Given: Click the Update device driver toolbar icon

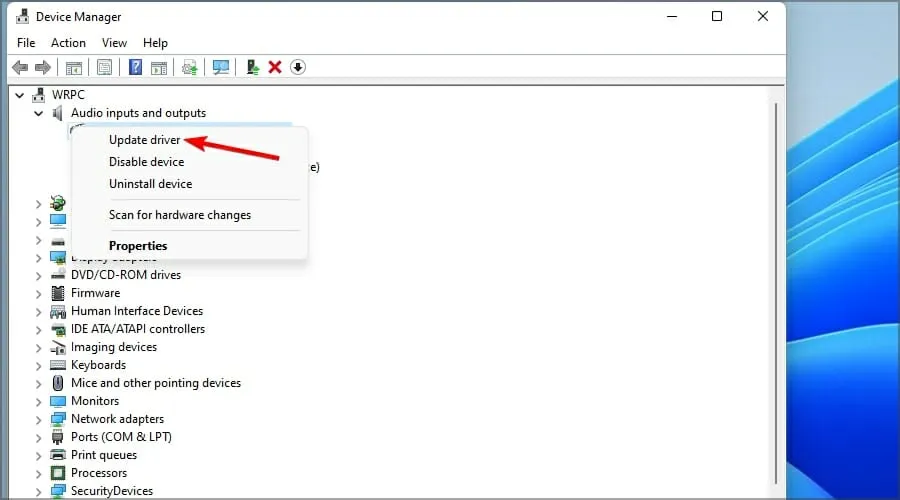Looking at the screenshot, I should [189, 67].
